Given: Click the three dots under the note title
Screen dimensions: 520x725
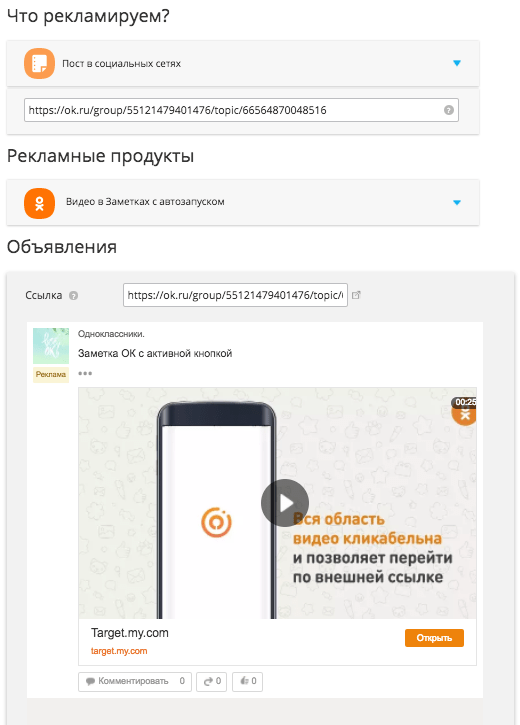Looking at the screenshot, I should [85, 373].
